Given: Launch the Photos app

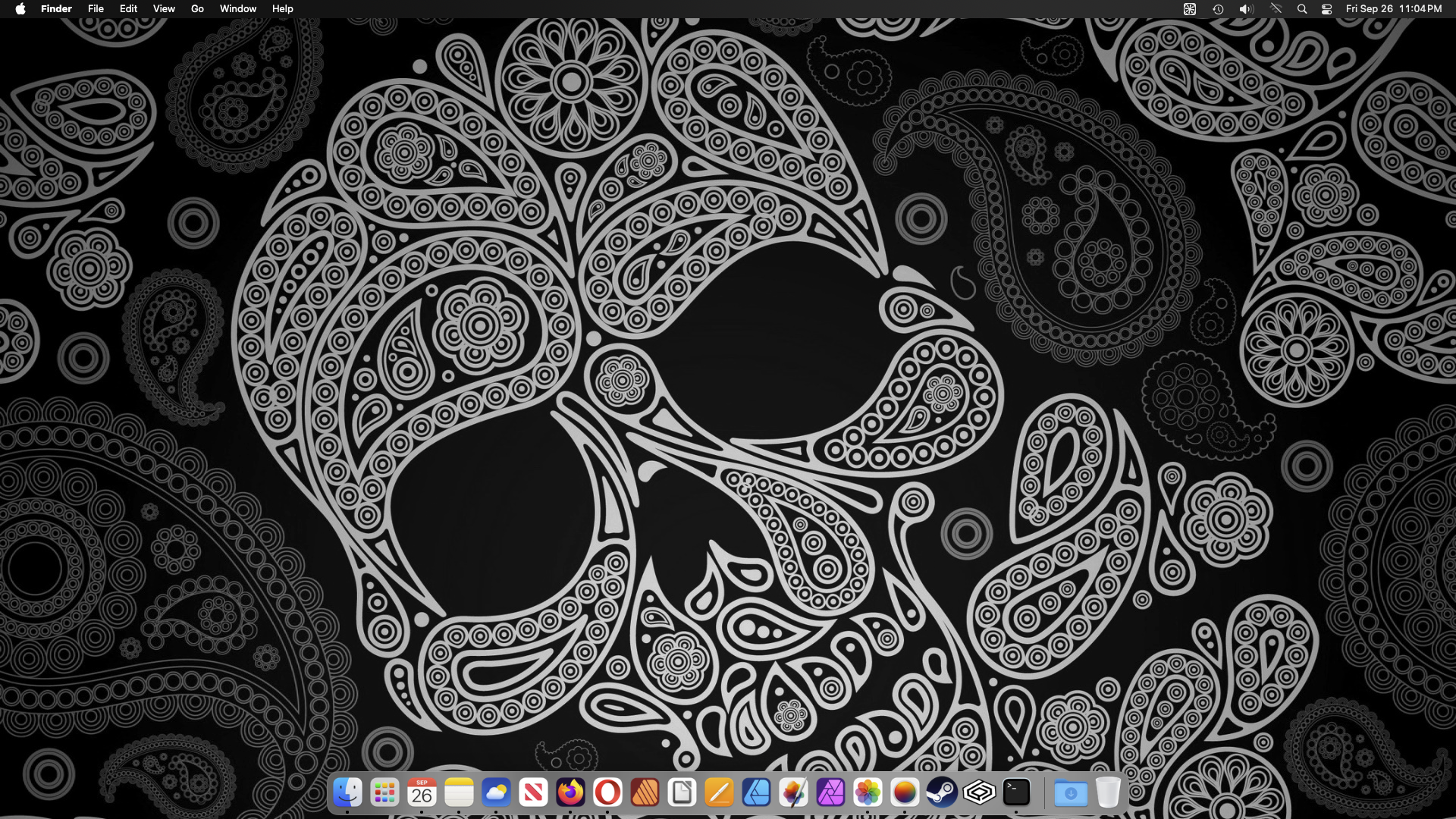Looking at the screenshot, I should [868, 793].
